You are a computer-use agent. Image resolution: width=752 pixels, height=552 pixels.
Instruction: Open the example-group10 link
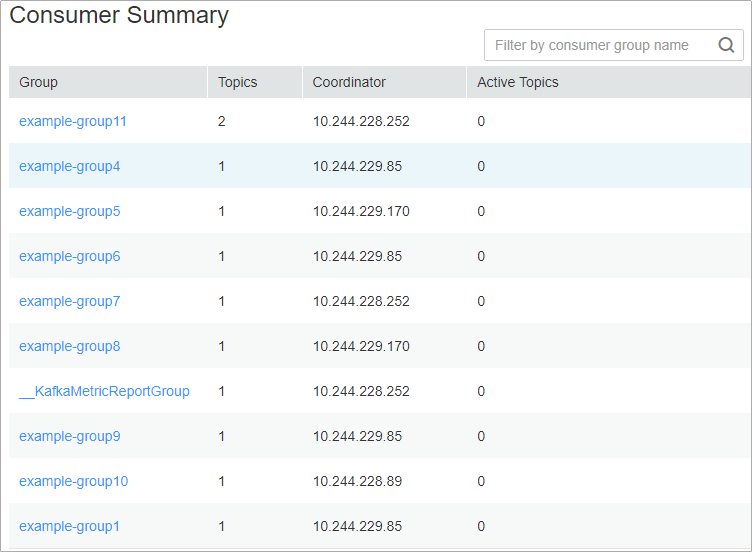pyautogui.click(x=73, y=481)
